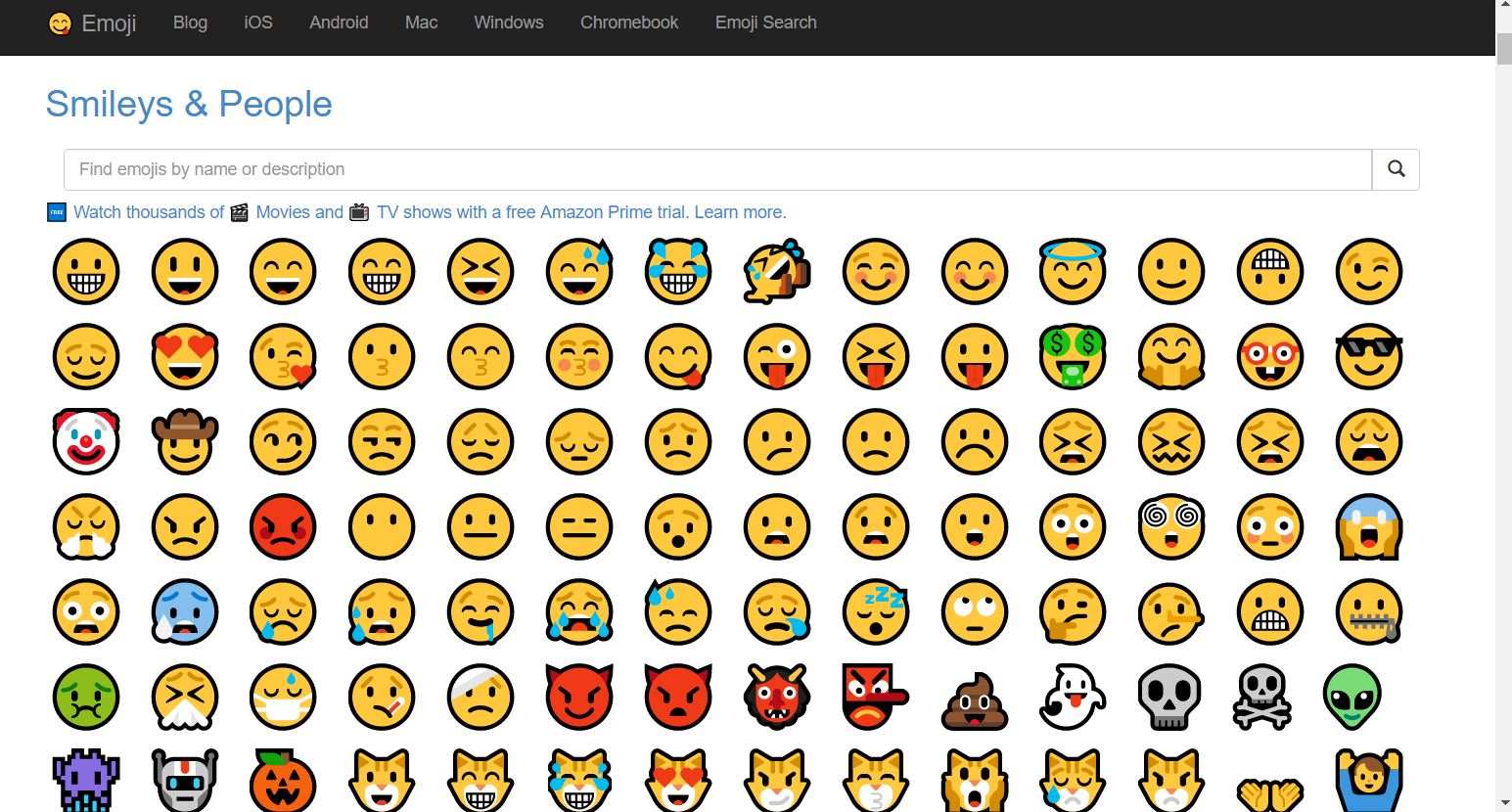Select the green alien emoji
Screen dimensions: 1512x812
tap(1352, 698)
